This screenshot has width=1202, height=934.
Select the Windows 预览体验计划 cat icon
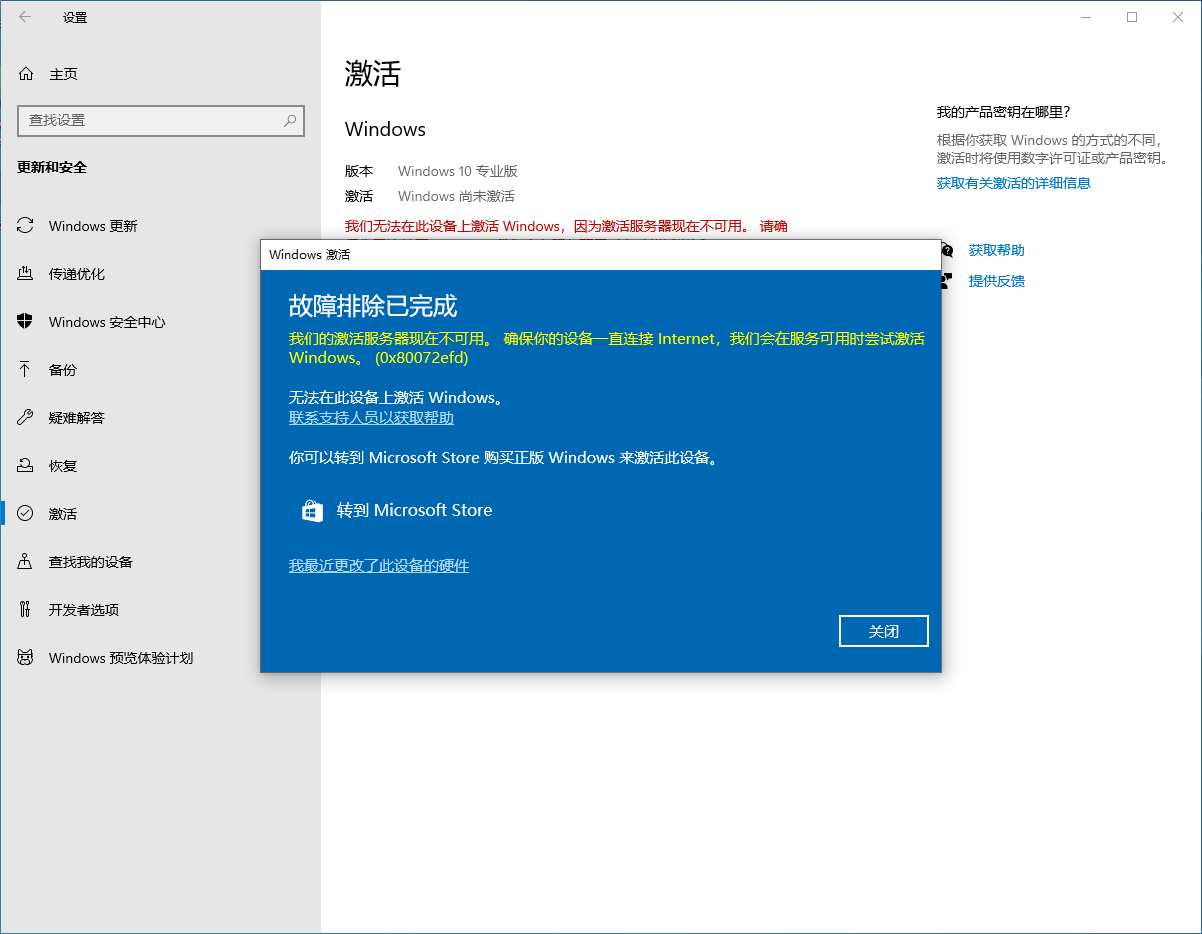pyautogui.click(x=26, y=658)
